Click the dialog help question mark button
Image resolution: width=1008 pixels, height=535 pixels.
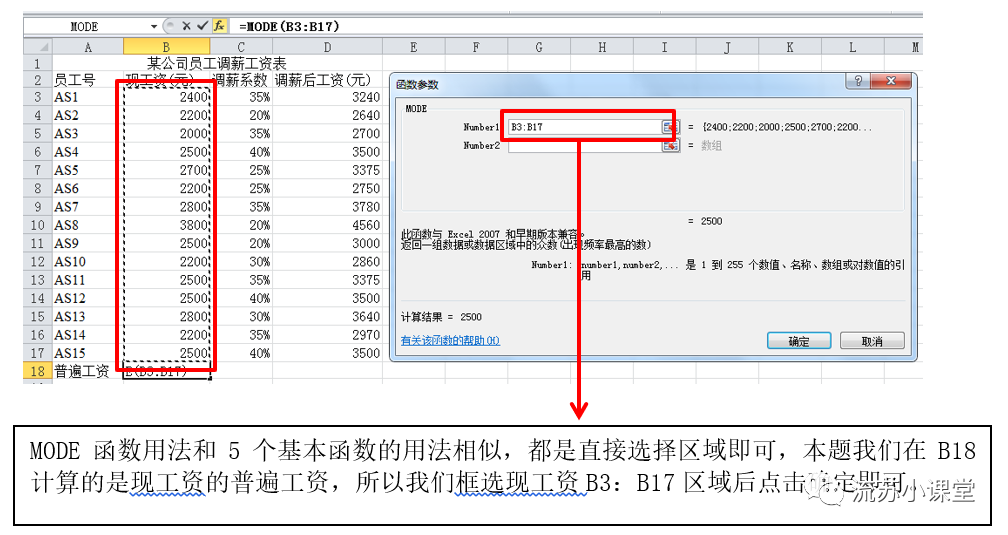pos(858,81)
